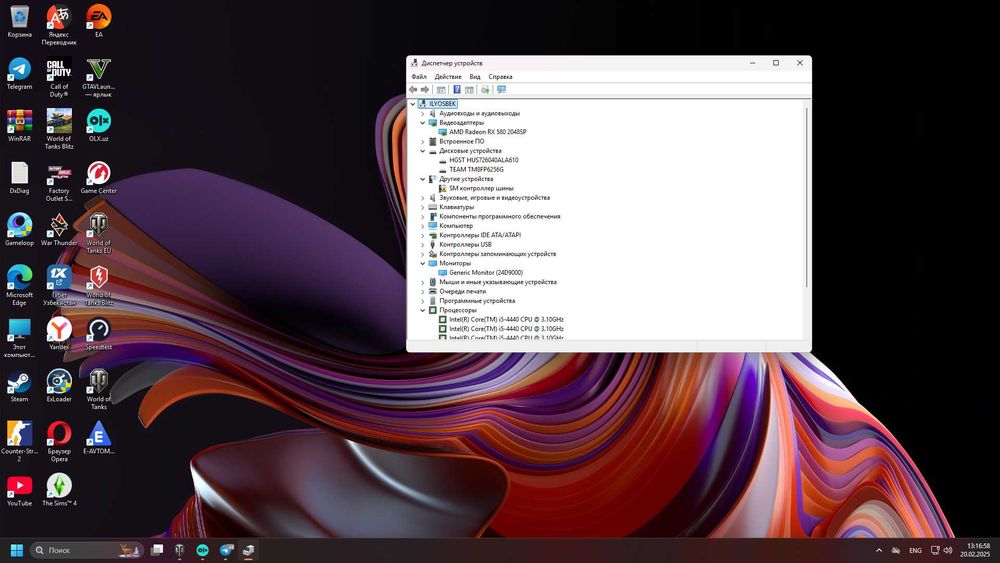1000x563 pixels.
Task: Open the Speedtest desktop icon
Action: tap(98, 331)
